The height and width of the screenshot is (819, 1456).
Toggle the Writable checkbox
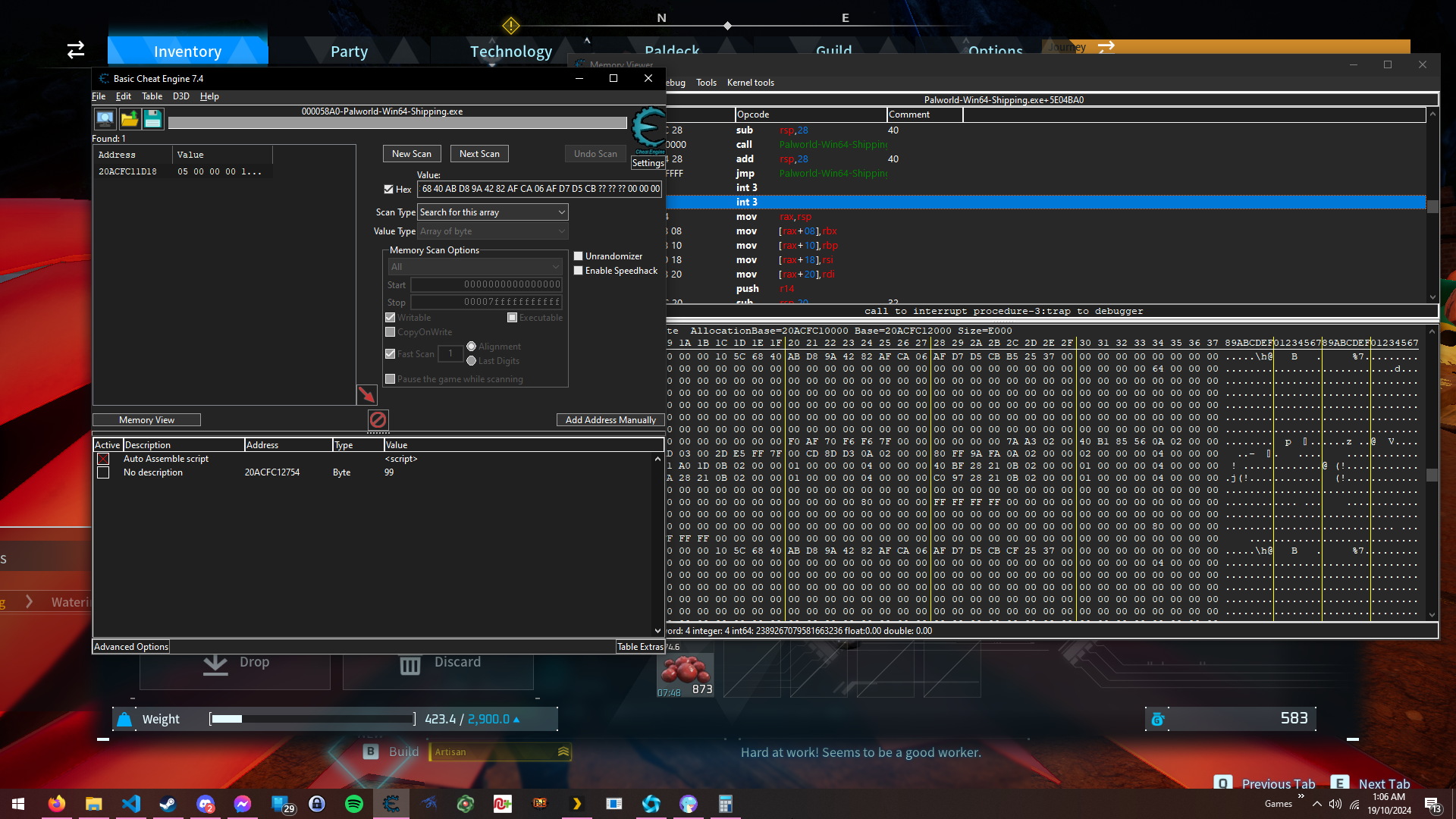[391, 318]
